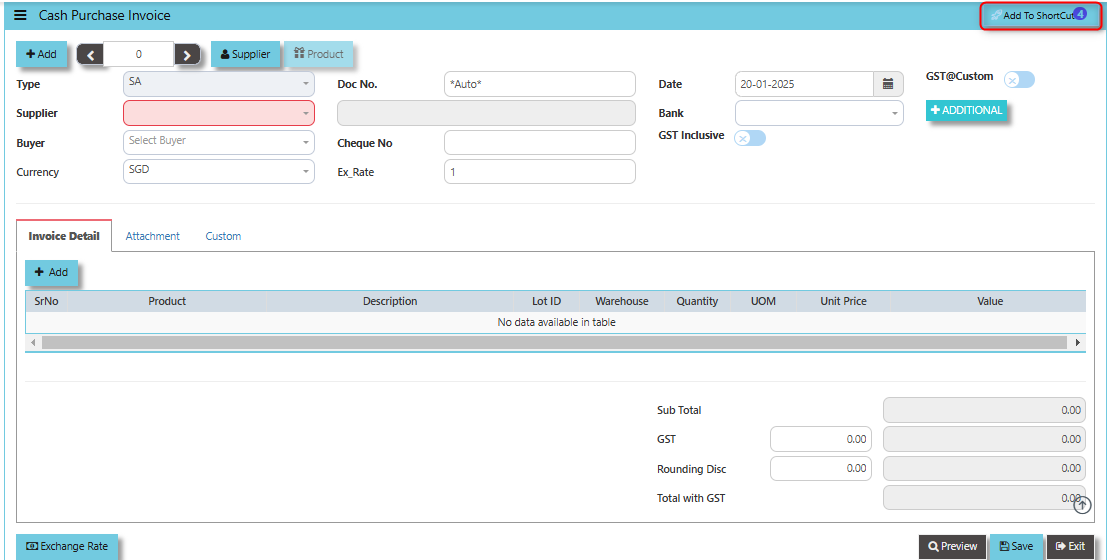Click the scrollbar left arrow of table
The height and width of the screenshot is (560, 1107).
coord(32,342)
